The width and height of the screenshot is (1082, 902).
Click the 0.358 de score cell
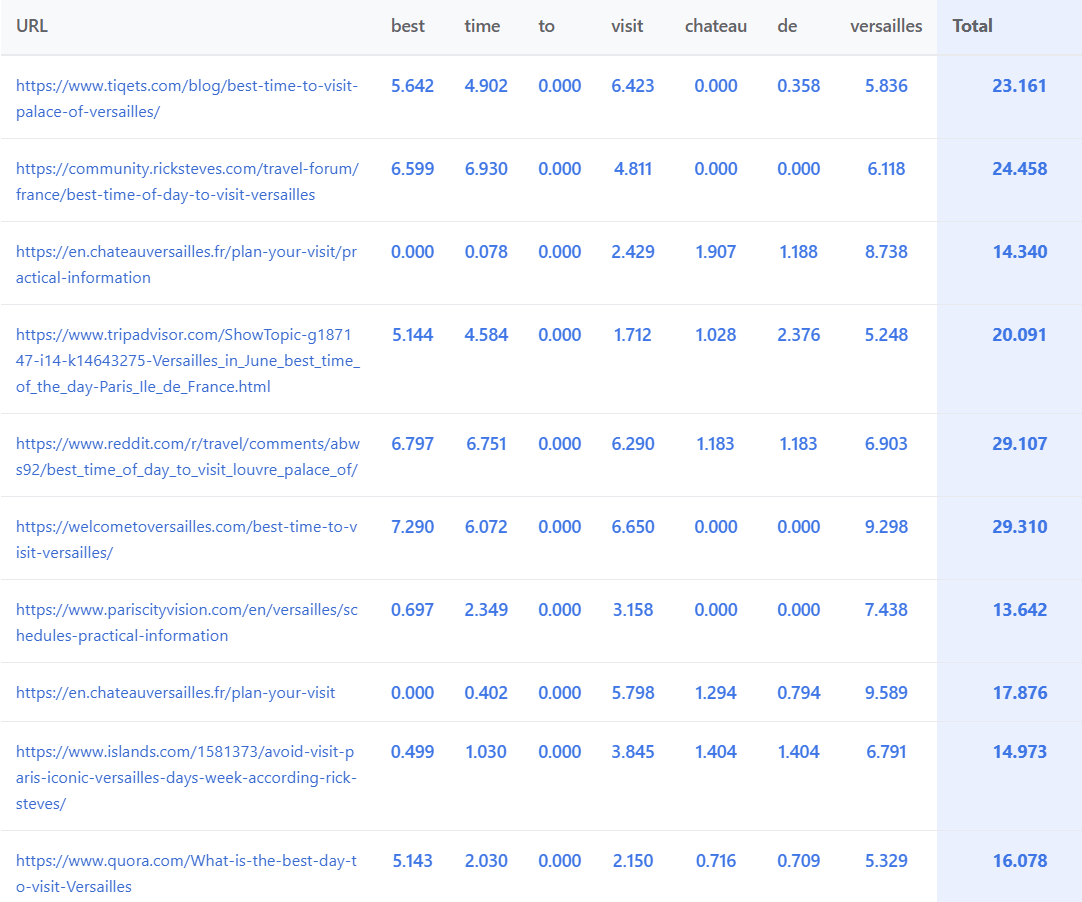(798, 86)
